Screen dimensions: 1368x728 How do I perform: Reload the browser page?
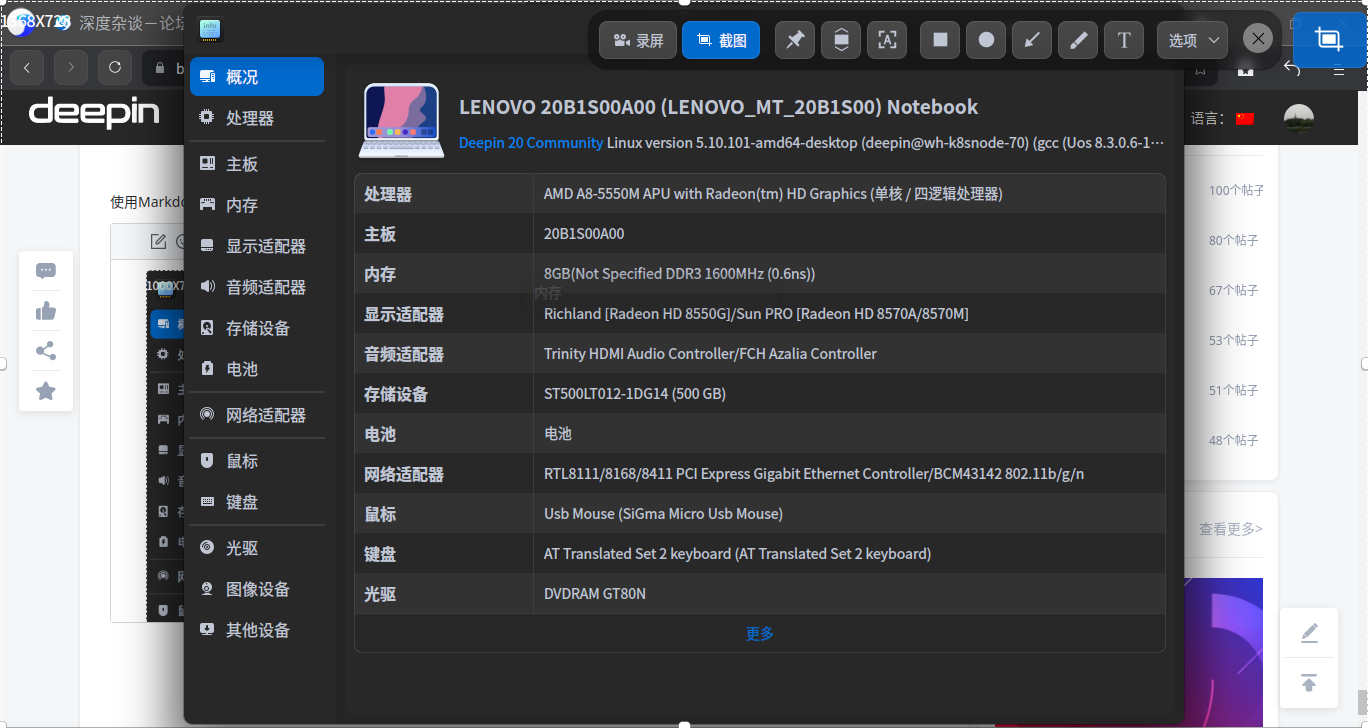click(115, 68)
